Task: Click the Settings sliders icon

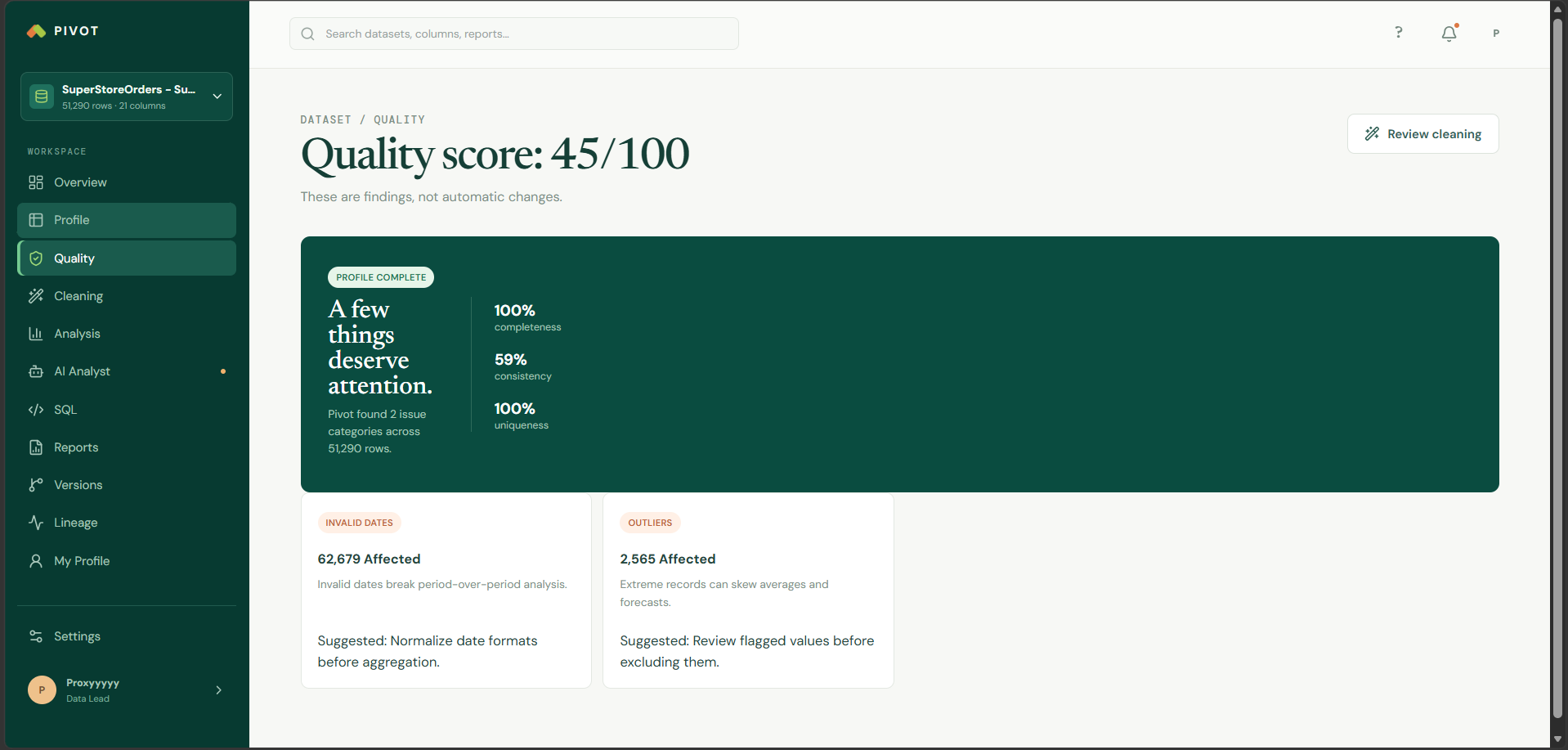Action: (36, 636)
